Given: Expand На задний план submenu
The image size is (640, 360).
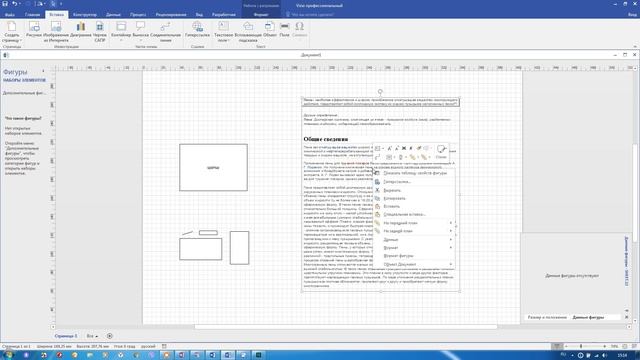Looking at the screenshot, I should point(414,231).
